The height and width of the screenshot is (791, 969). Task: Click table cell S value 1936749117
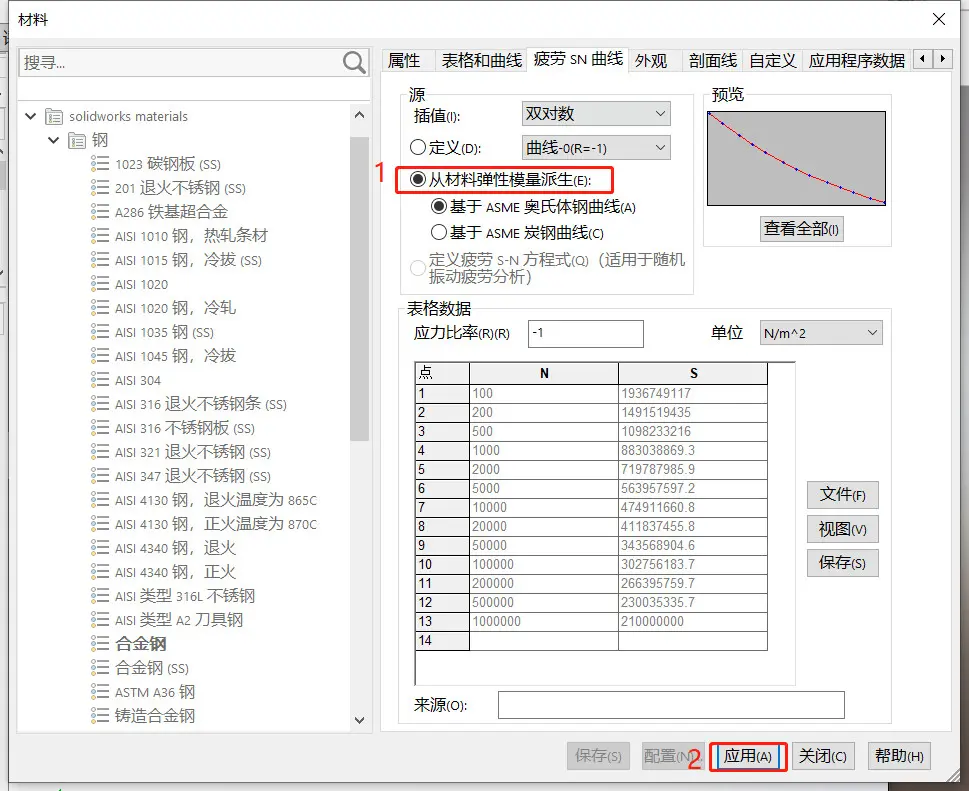pyautogui.click(x=693, y=394)
